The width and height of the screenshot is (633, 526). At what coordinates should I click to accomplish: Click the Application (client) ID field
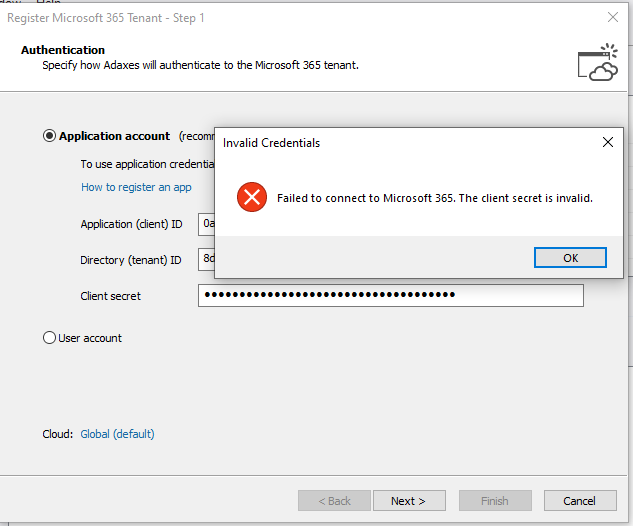tap(206, 224)
